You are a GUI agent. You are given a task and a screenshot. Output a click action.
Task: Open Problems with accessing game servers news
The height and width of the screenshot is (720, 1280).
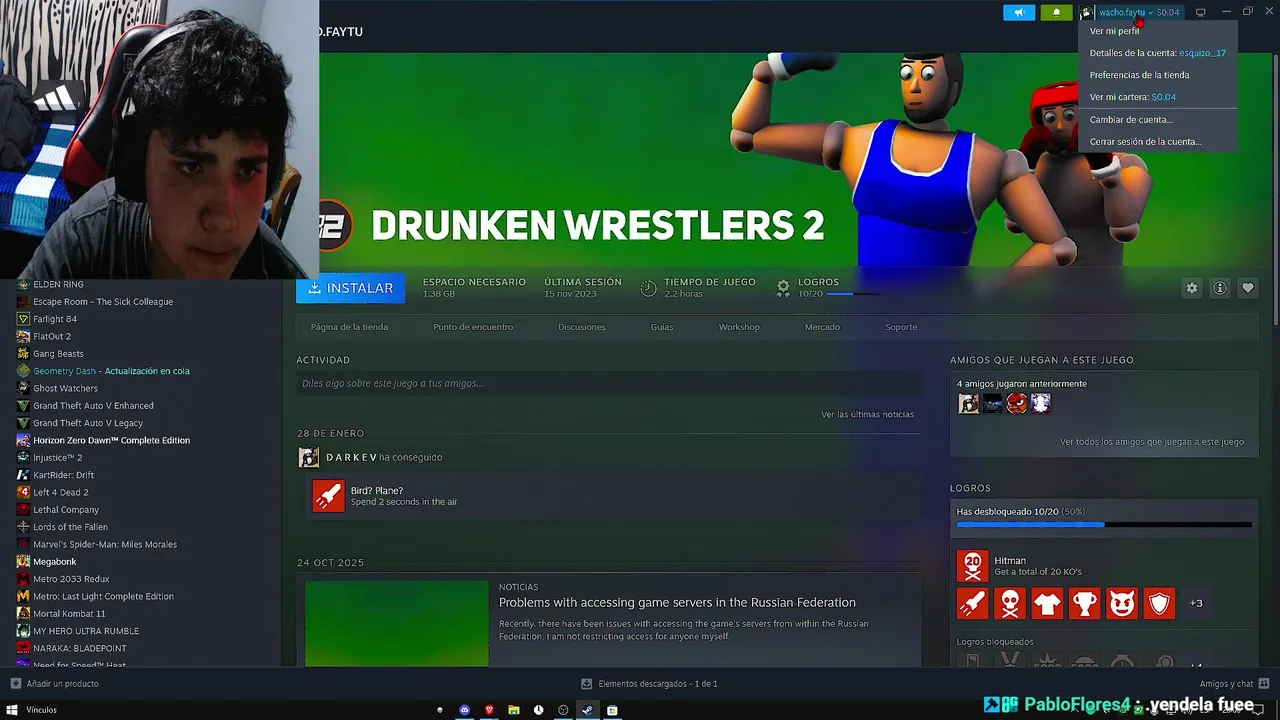(677, 602)
